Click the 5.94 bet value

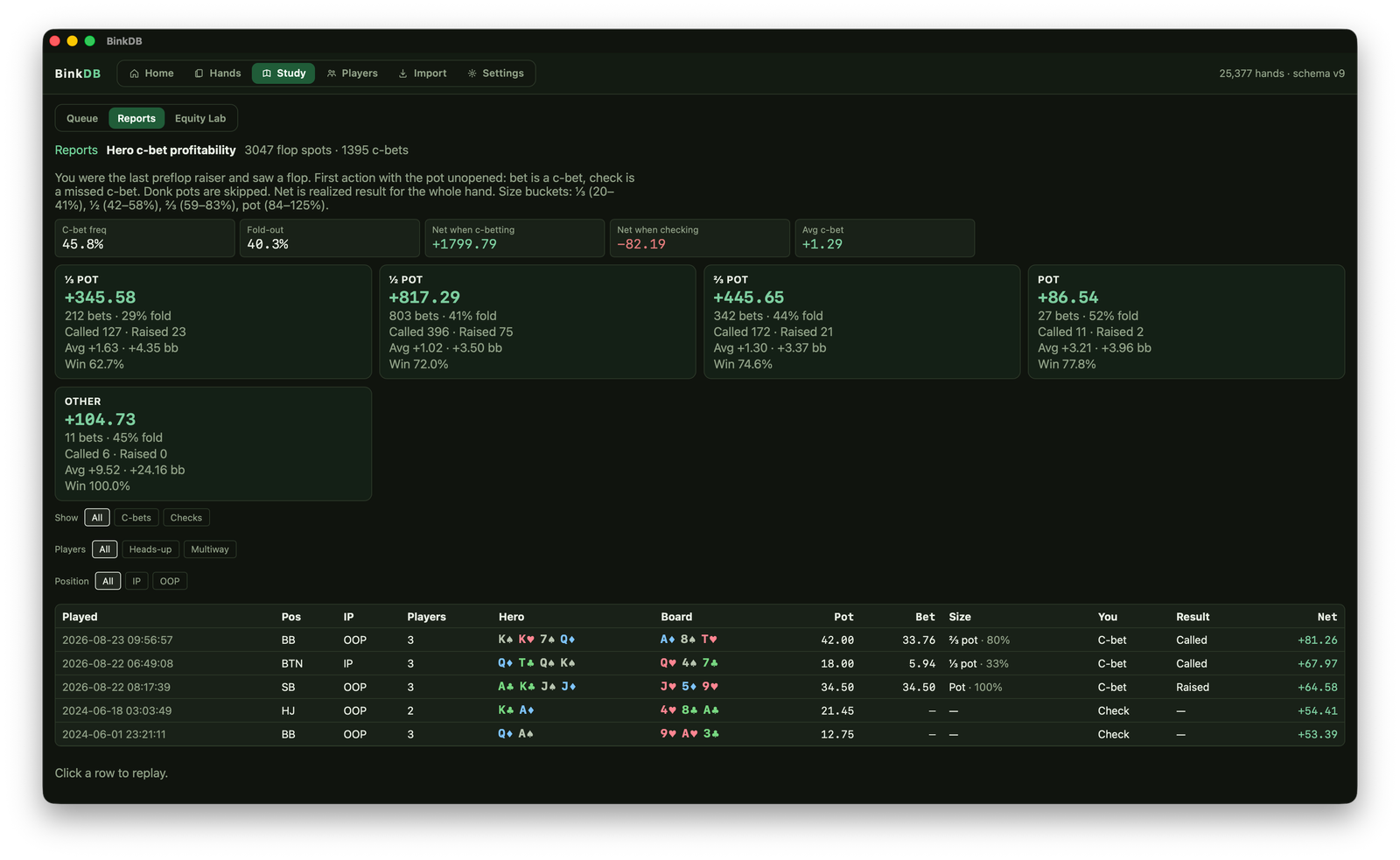pos(921,664)
